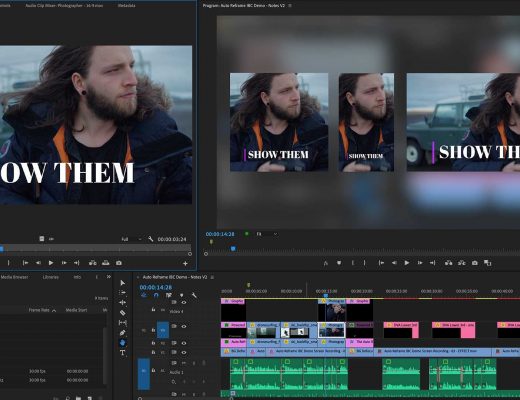Lock the Video 4 track
Viewport: 520px width, 400px height.
(153, 310)
